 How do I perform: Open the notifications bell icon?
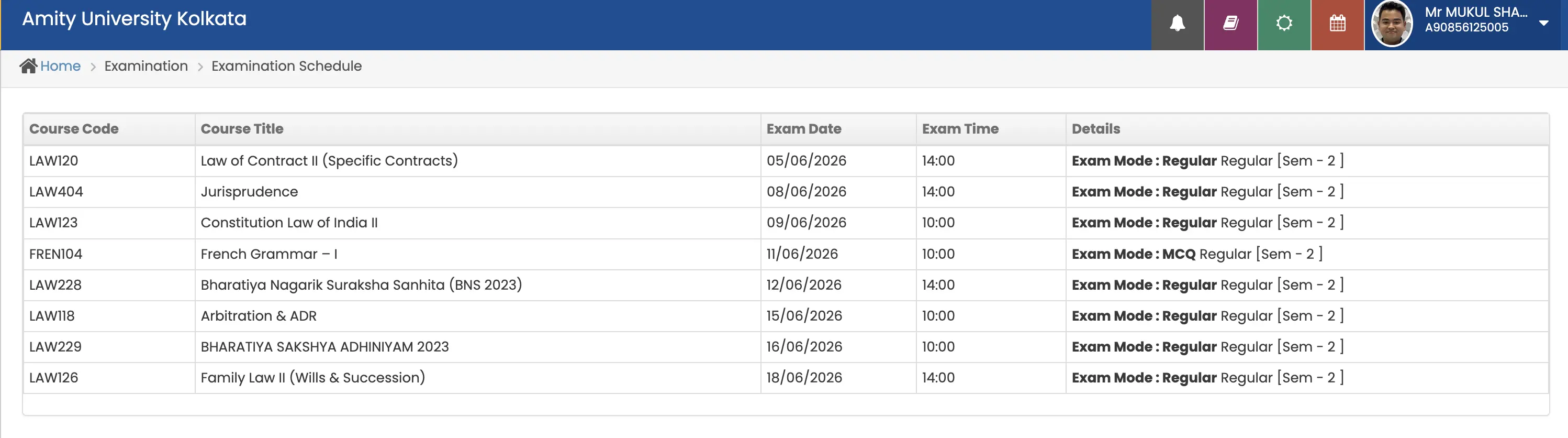pyautogui.click(x=1177, y=25)
